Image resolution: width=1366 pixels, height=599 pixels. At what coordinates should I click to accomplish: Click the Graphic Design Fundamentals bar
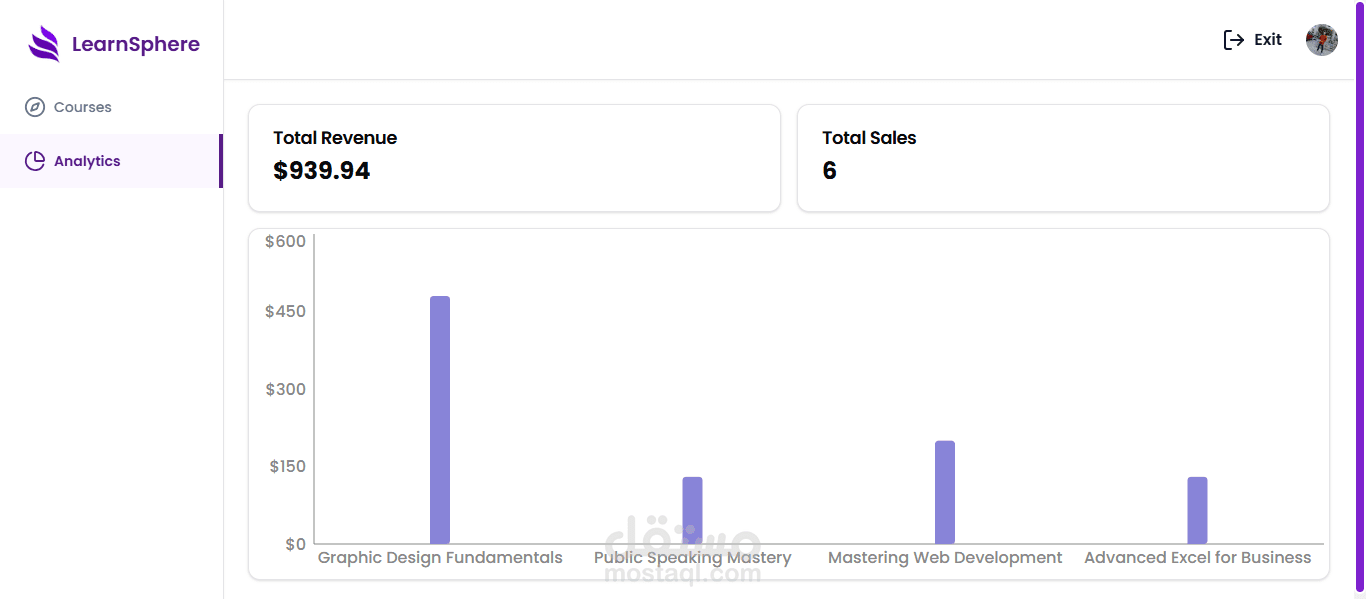[440, 420]
